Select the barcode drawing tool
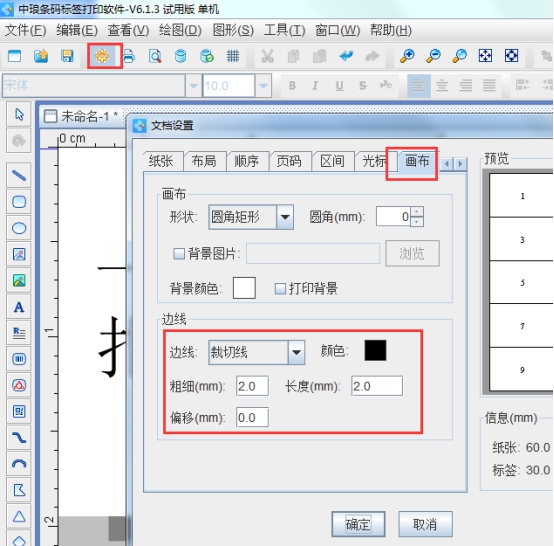 tap(19, 359)
